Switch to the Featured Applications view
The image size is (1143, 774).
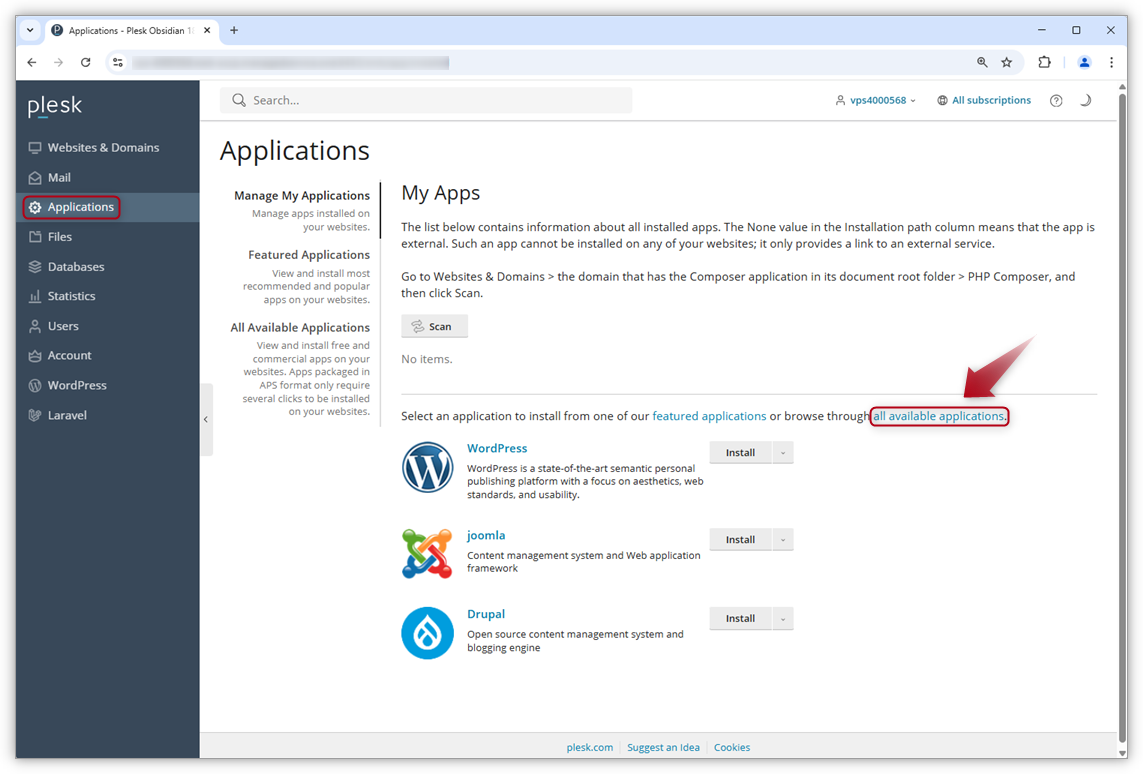pyautogui.click(x=309, y=254)
